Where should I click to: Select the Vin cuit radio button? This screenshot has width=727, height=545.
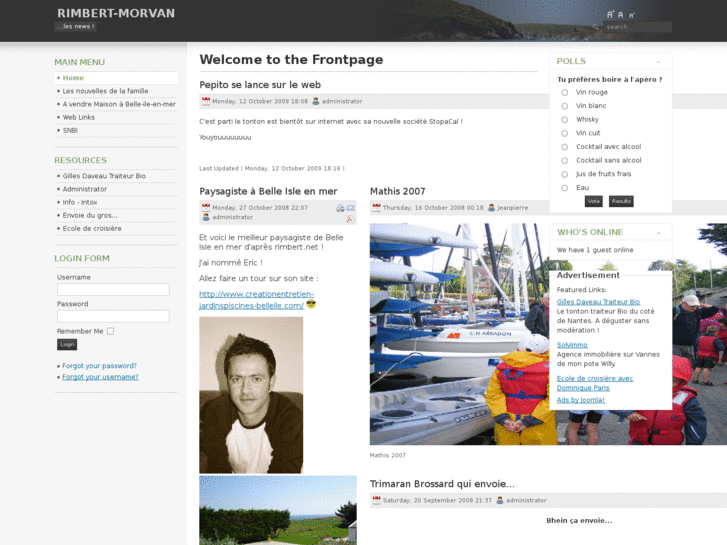tap(564, 134)
